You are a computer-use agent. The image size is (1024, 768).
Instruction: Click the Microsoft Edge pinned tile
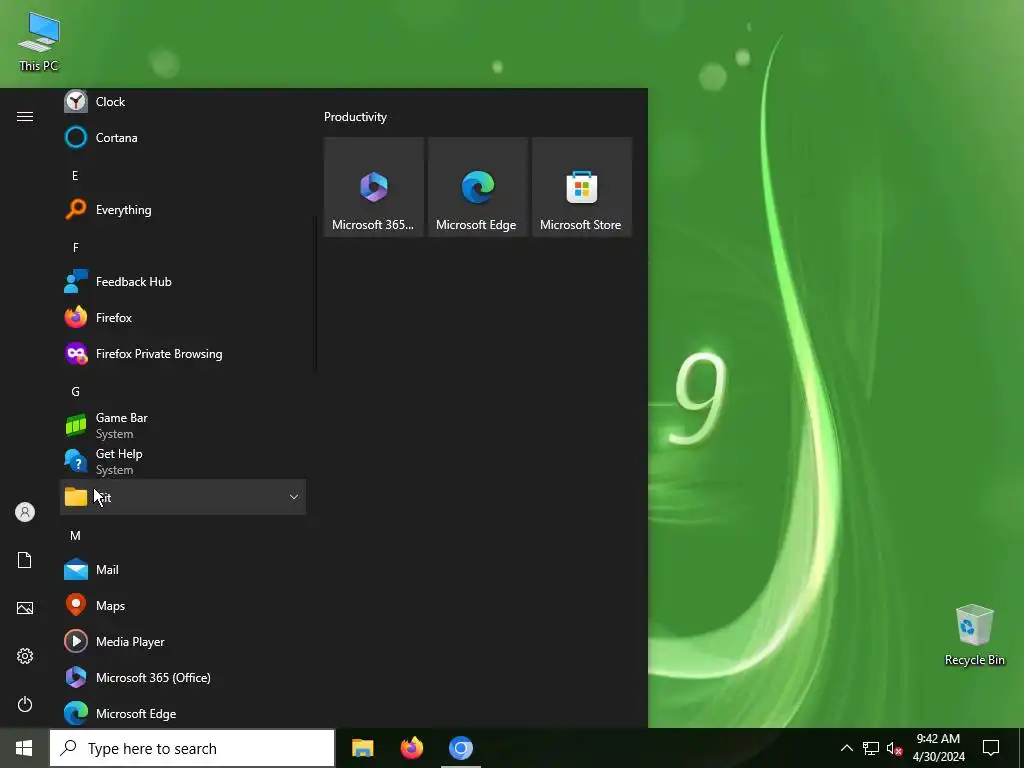click(x=477, y=187)
